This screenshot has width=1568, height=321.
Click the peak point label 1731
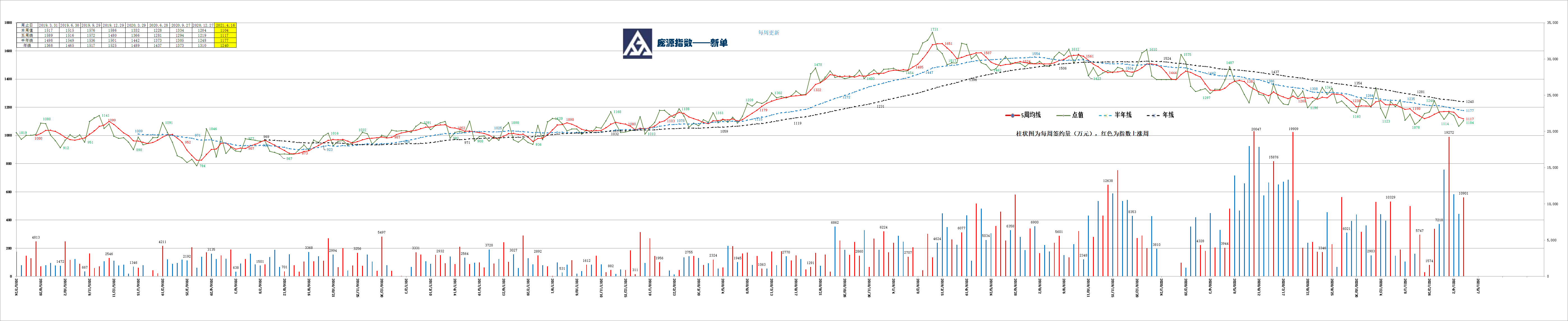934,29
